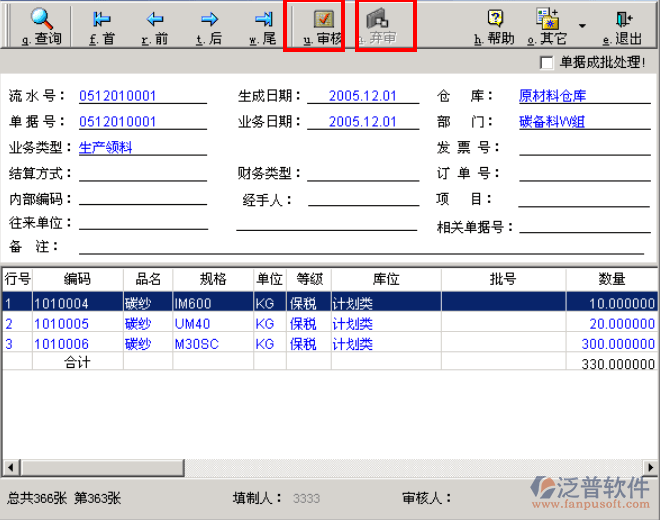Image resolution: width=660 pixels, height=520 pixels.
Task: Click the 其它 (other) toolbar icon
Action: tap(548, 20)
